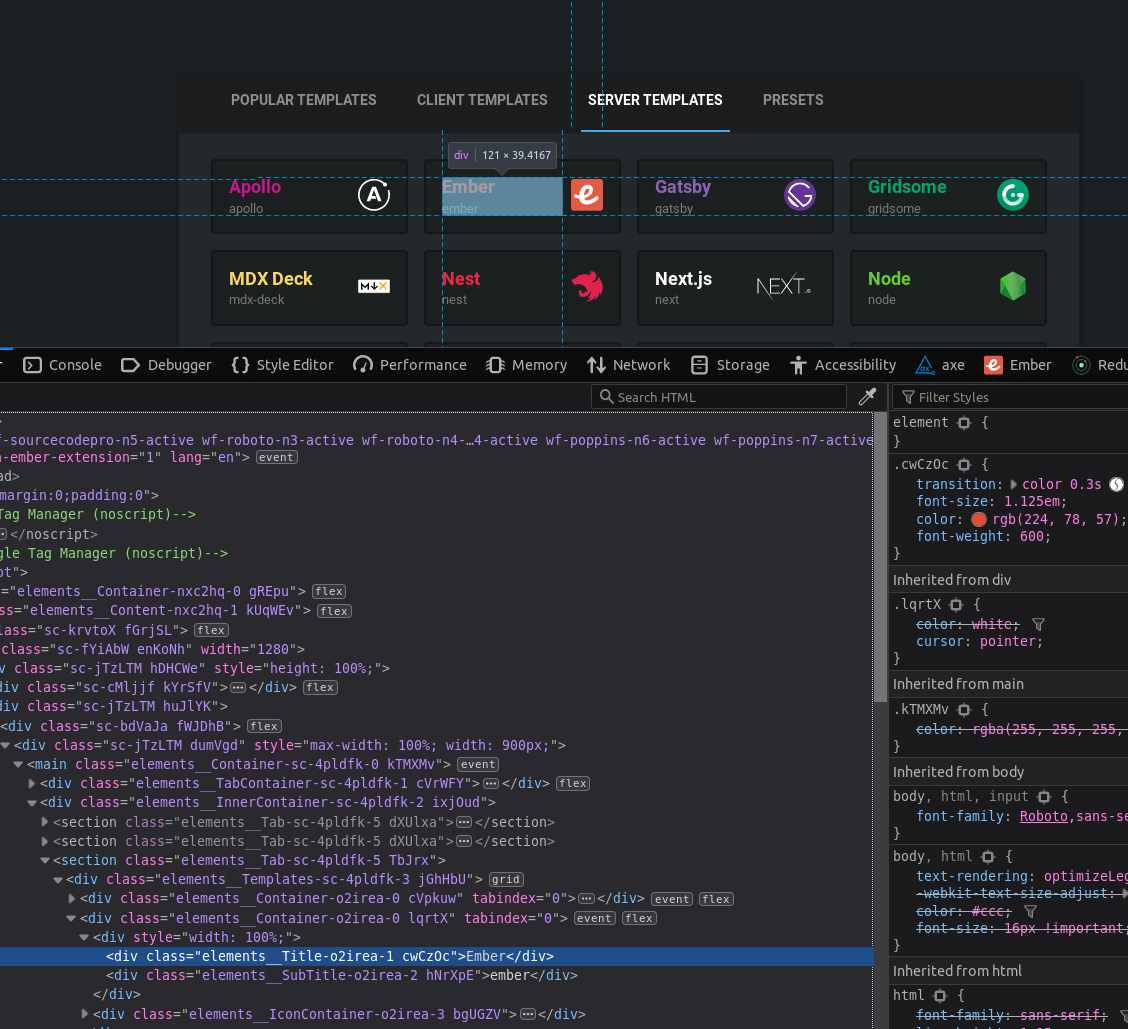Expand the IconContainer bgUGZV div node

click(84, 1014)
